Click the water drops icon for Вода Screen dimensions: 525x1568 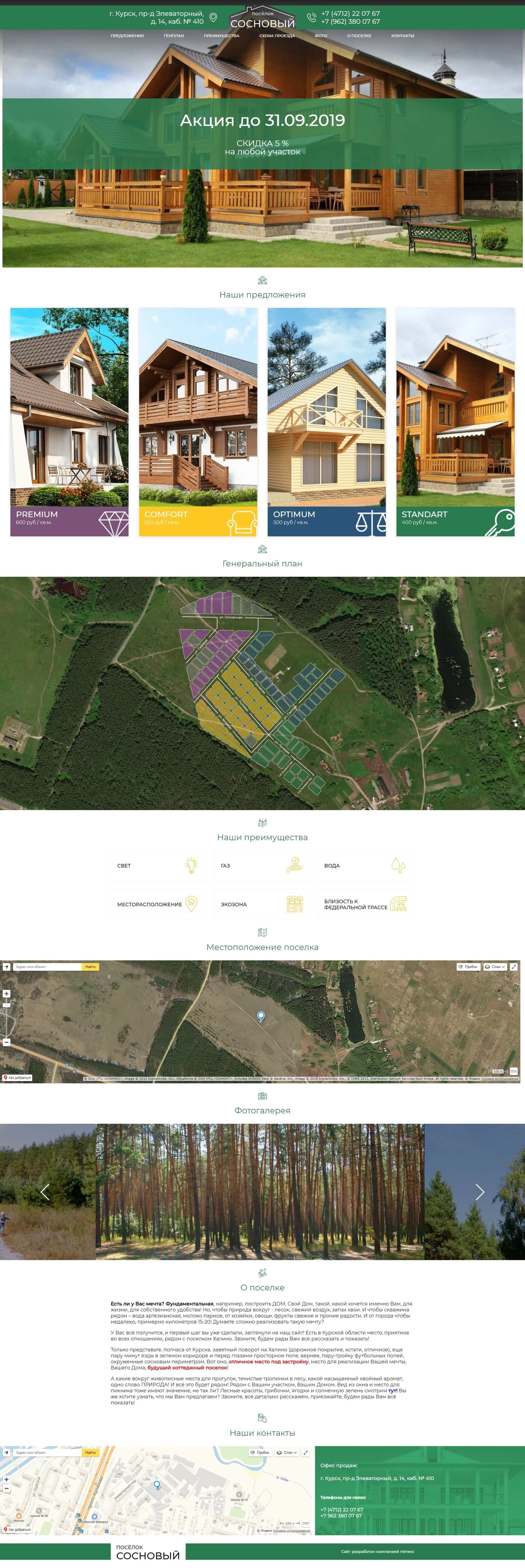(x=398, y=865)
